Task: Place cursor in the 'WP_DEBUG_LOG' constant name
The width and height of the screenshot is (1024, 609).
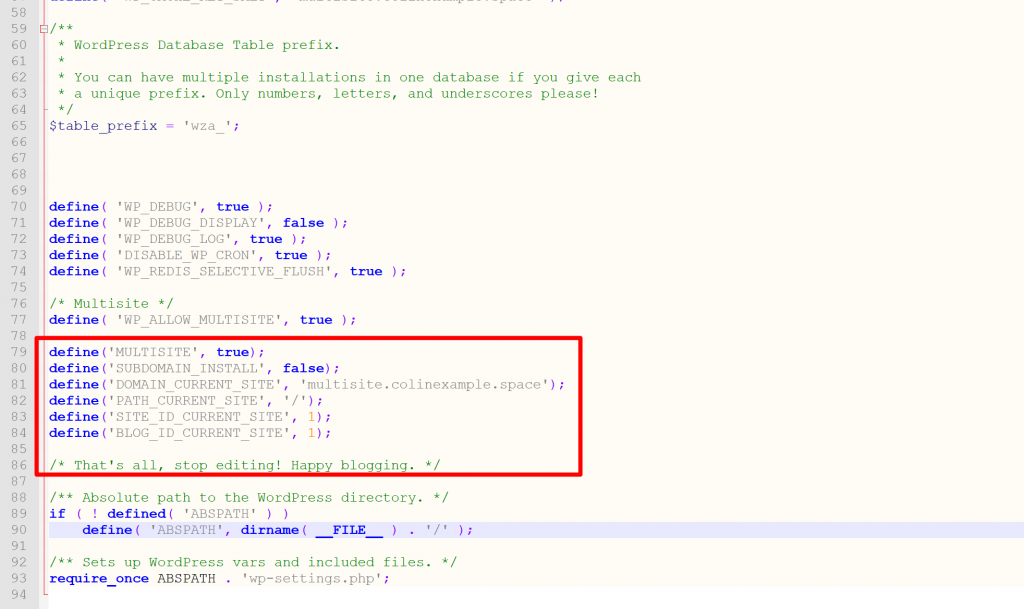Action: (x=165, y=239)
